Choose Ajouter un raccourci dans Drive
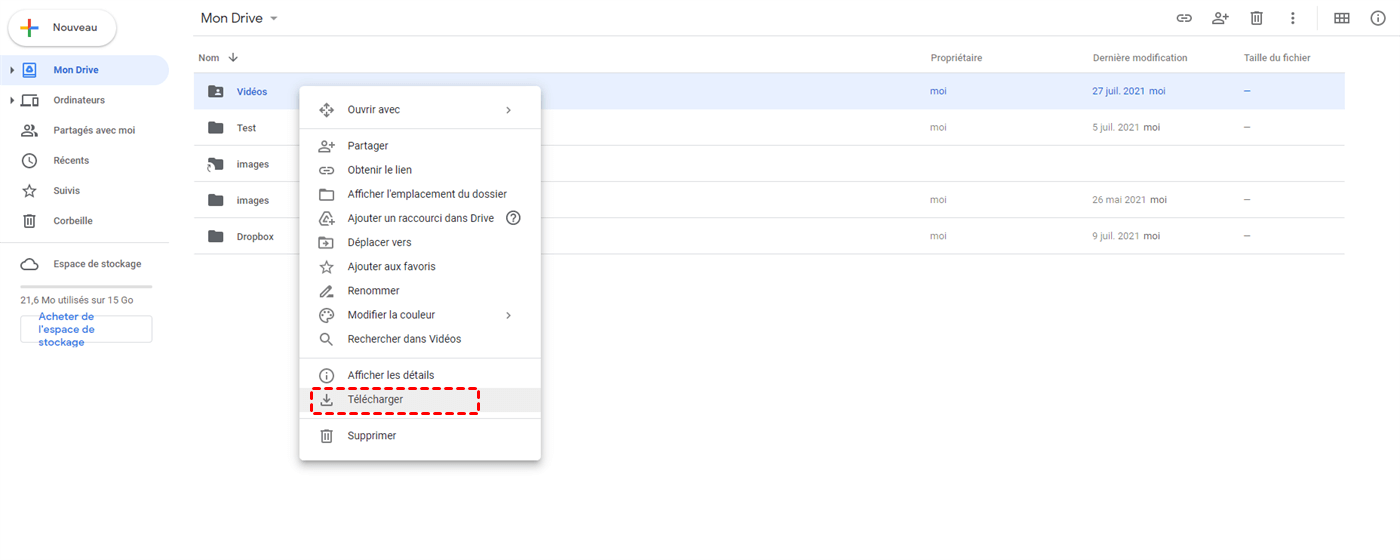The width and height of the screenshot is (1400, 560). point(420,218)
